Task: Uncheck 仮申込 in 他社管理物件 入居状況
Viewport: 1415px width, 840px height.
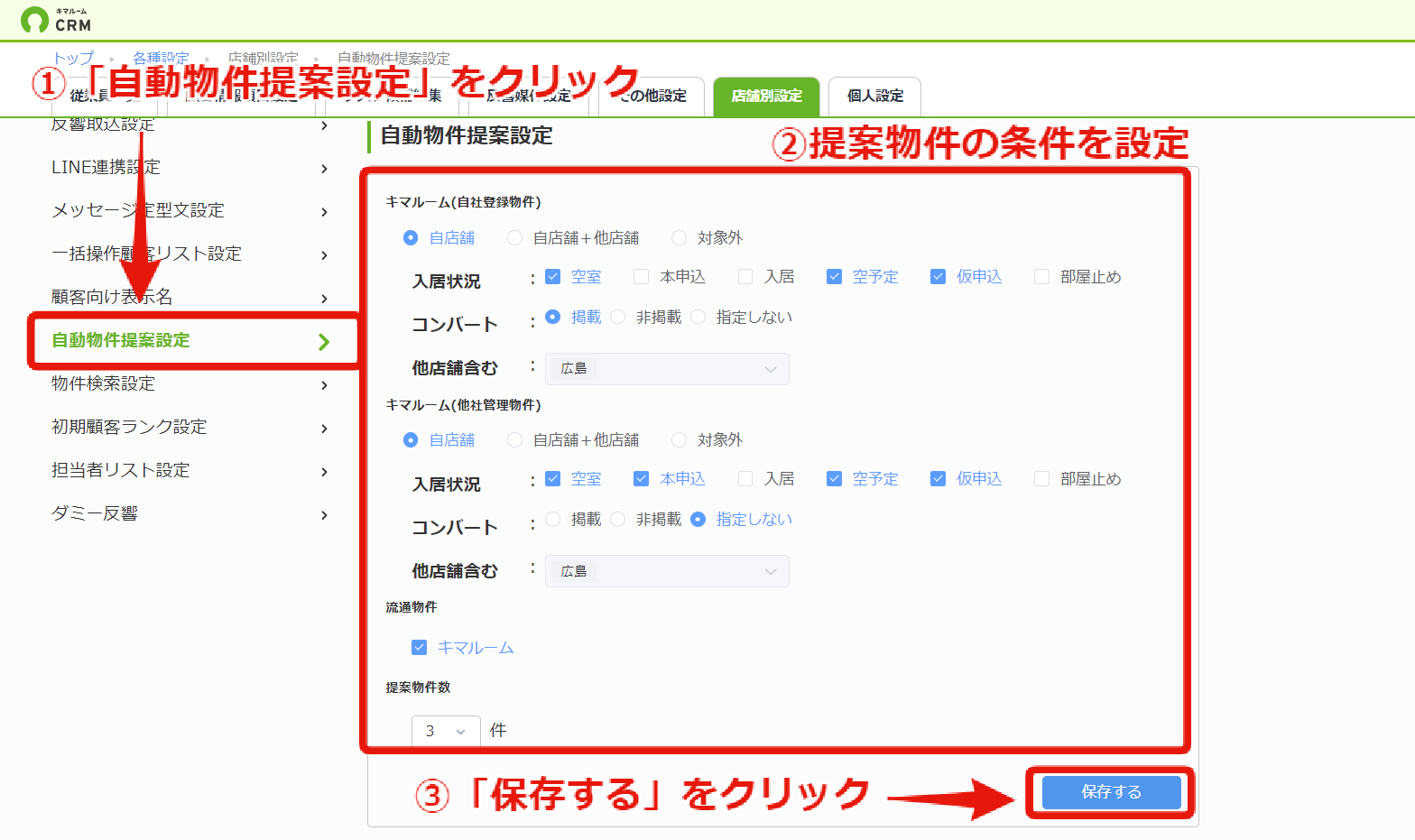Action: (x=939, y=479)
